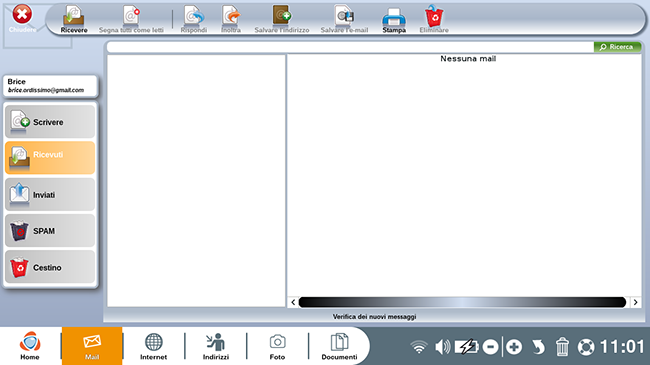The image size is (650, 365).
Task: Click the Rispondi reply icon
Action: pyautogui.click(x=194, y=19)
